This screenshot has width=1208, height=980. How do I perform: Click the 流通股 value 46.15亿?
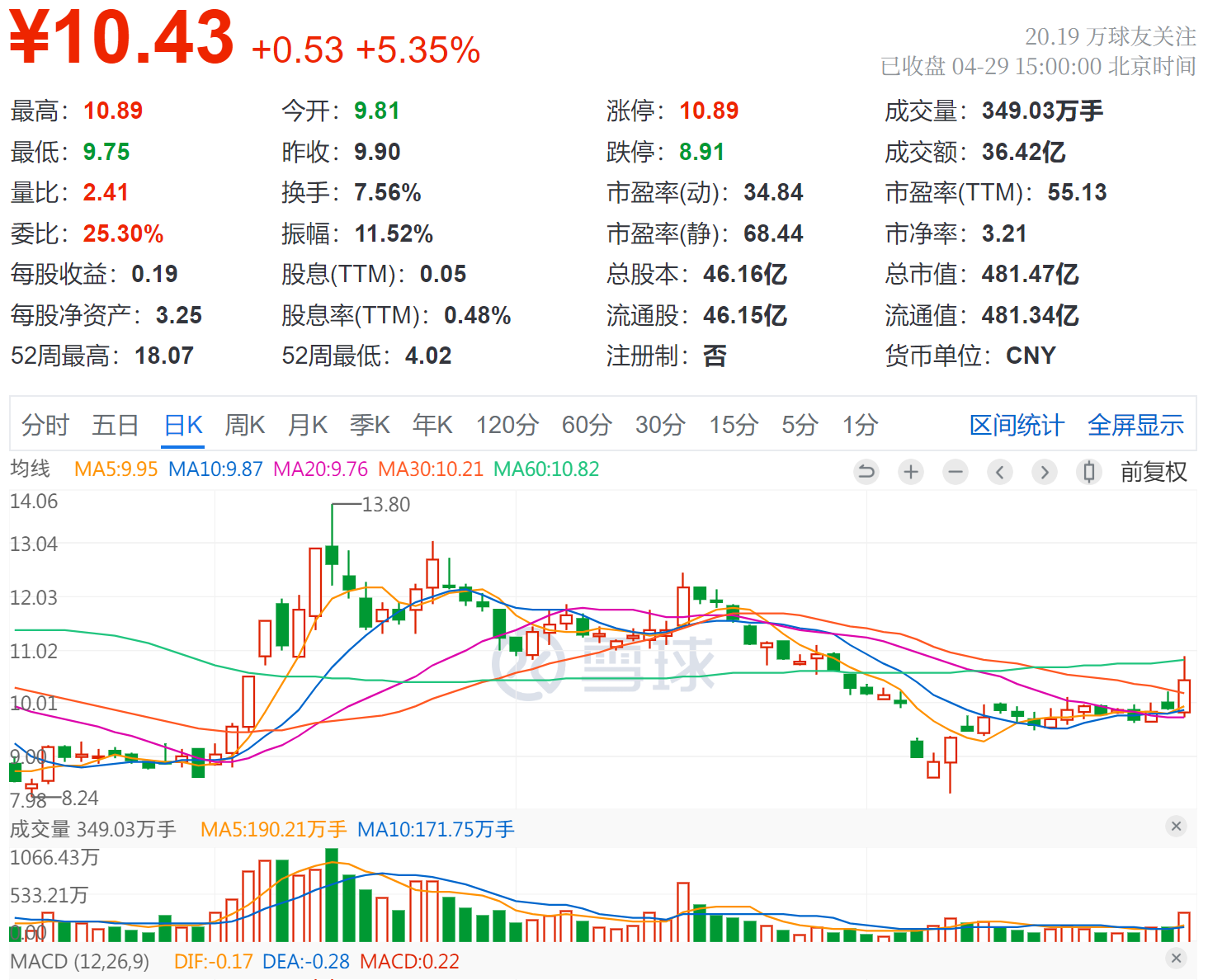[744, 315]
